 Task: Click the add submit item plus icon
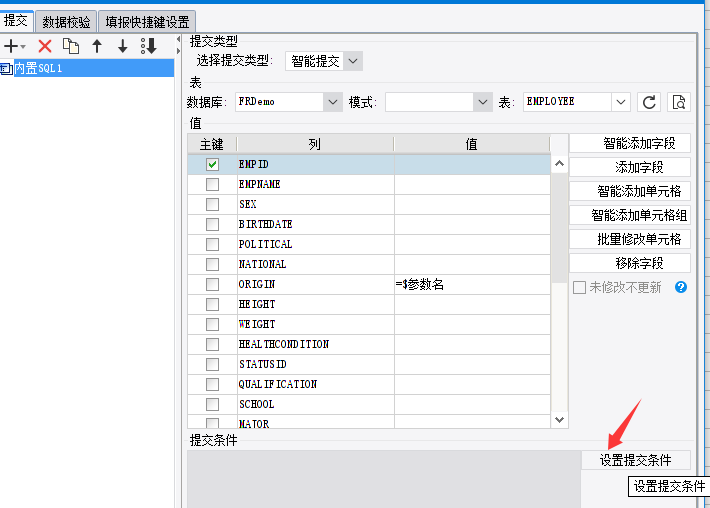[11, 46]
